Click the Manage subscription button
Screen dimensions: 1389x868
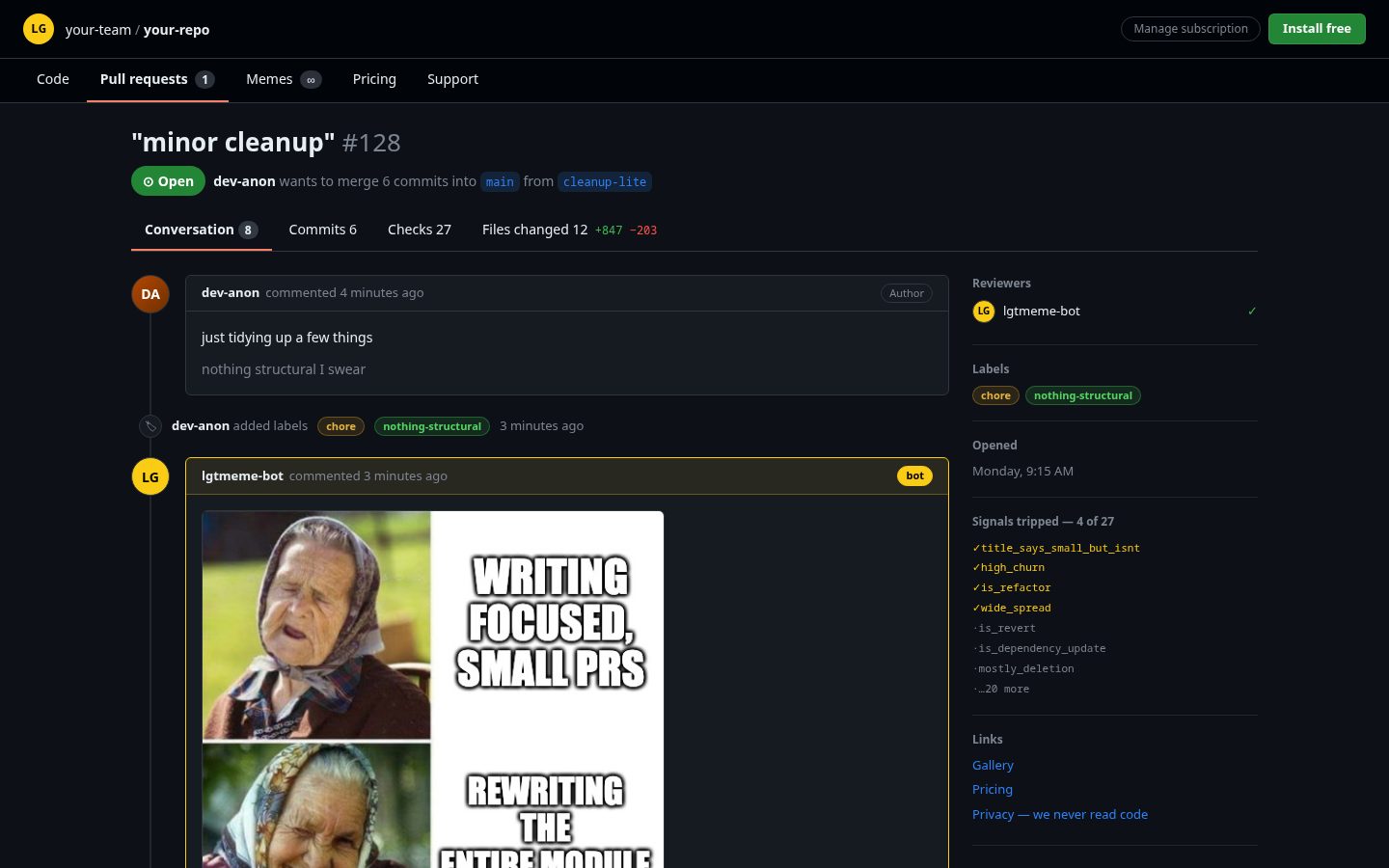point(1190,29)
